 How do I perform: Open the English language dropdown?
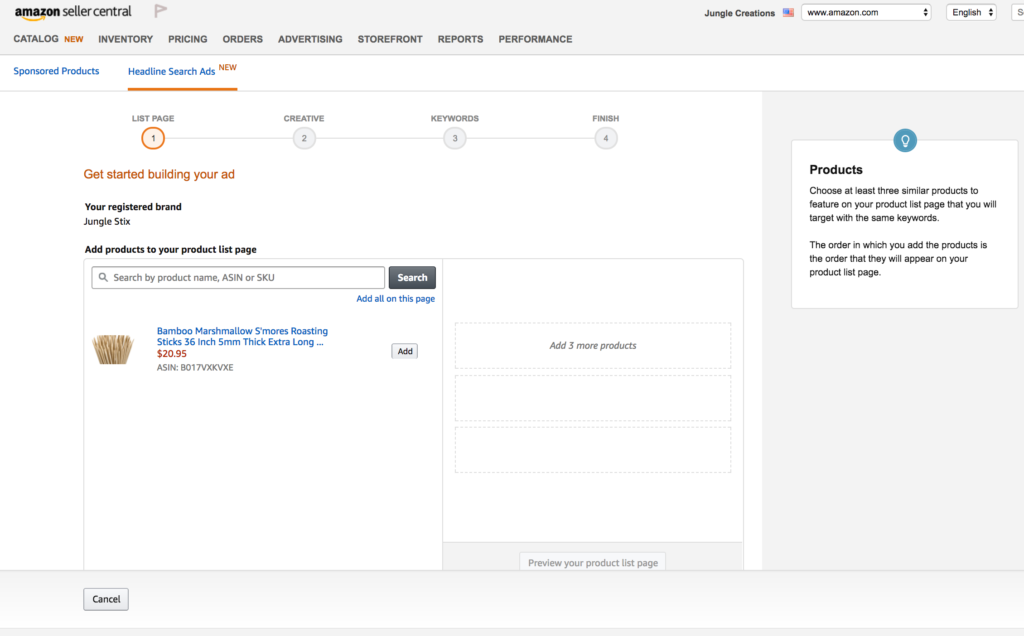pos(971,13)
